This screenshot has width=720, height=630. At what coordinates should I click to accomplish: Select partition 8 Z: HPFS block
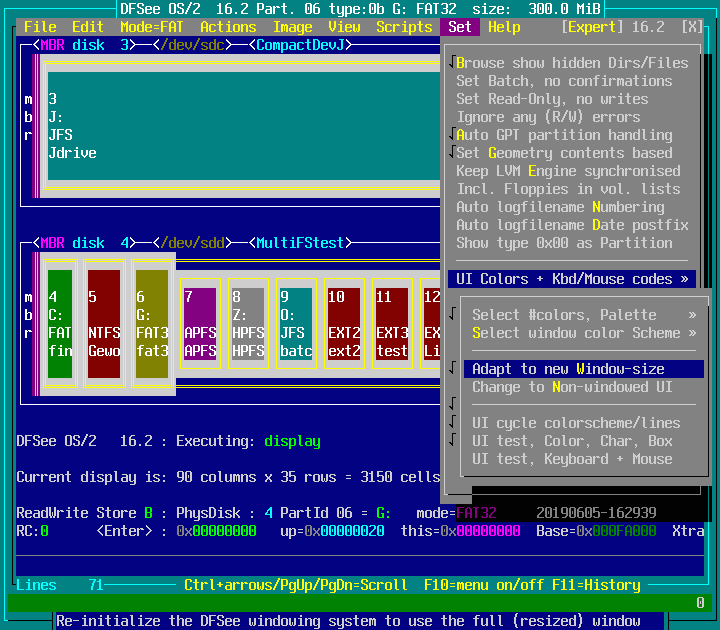click(248, 324)
